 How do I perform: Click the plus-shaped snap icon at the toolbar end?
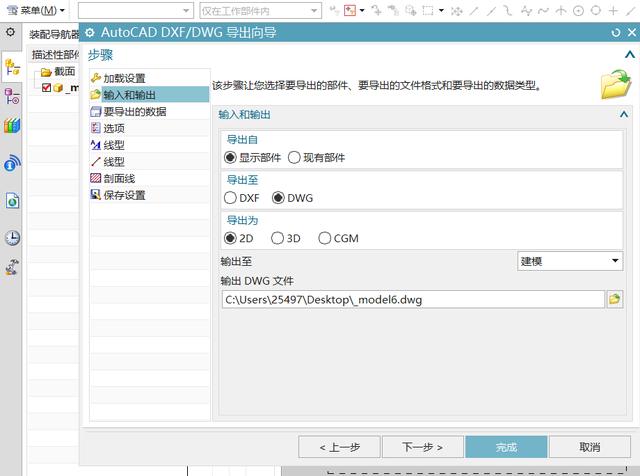pos(613,11)
